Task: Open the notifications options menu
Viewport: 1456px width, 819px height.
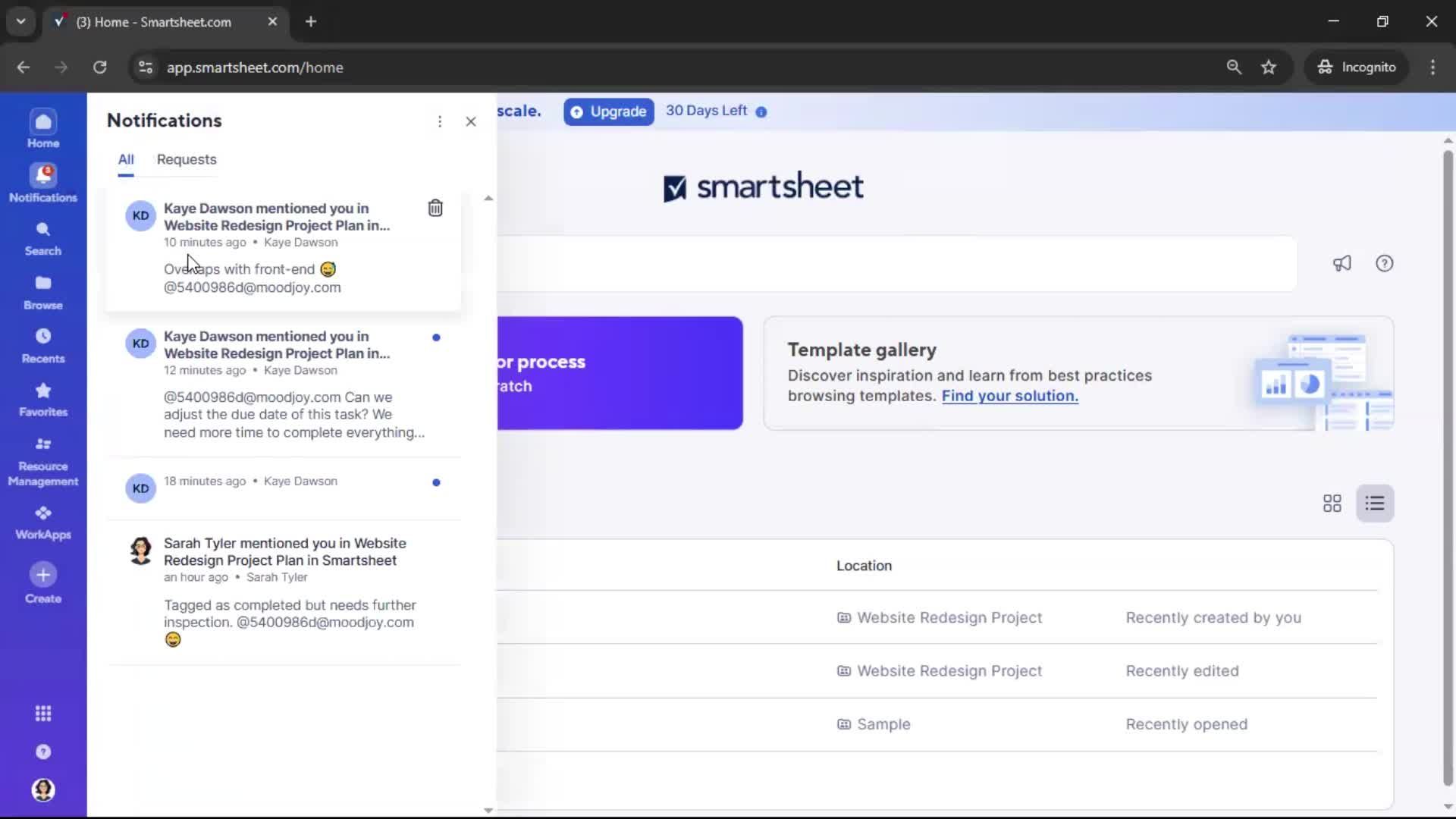Action: [x=440, y=121]
